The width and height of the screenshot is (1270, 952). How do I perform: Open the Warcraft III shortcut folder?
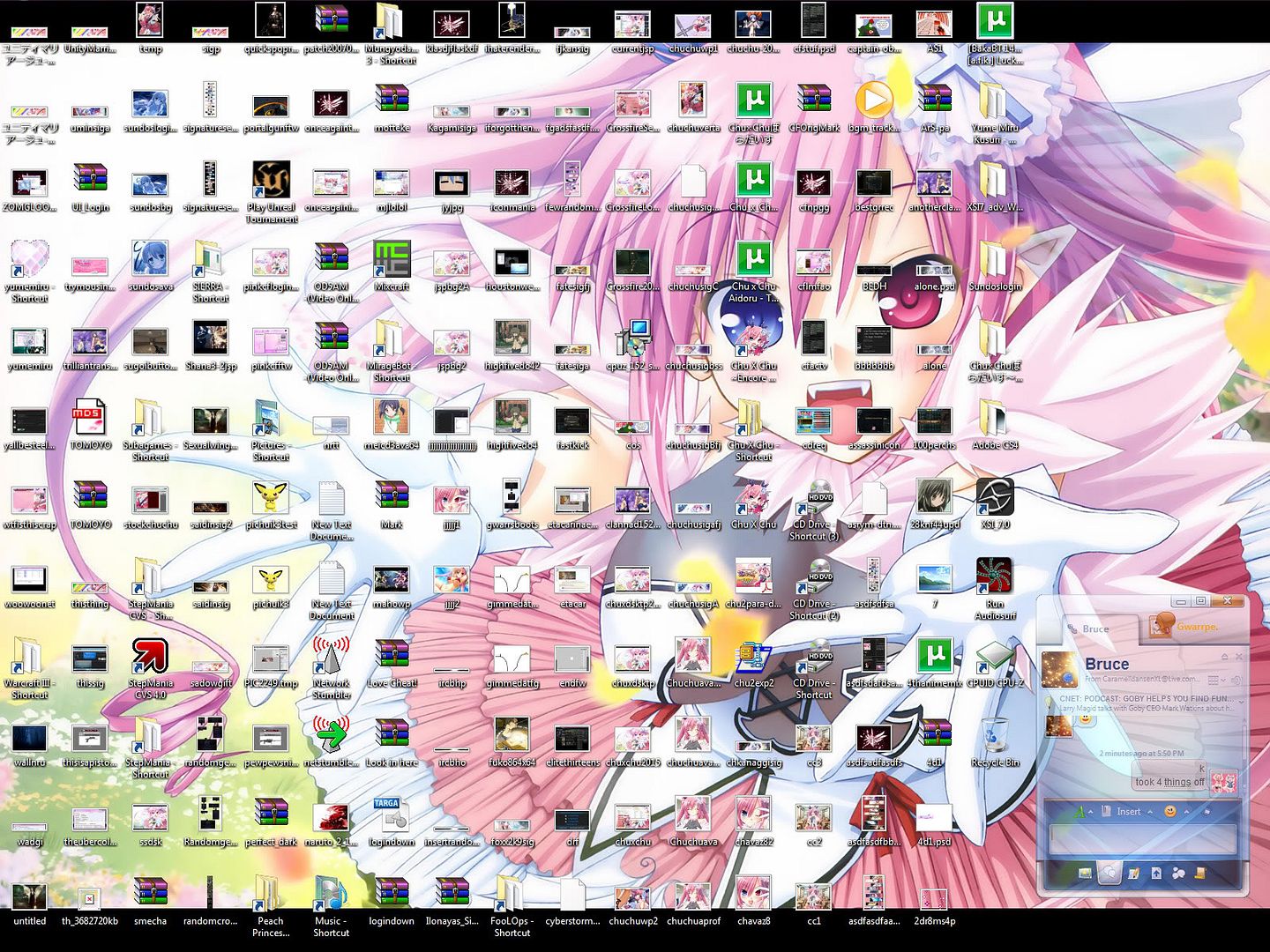29,656
